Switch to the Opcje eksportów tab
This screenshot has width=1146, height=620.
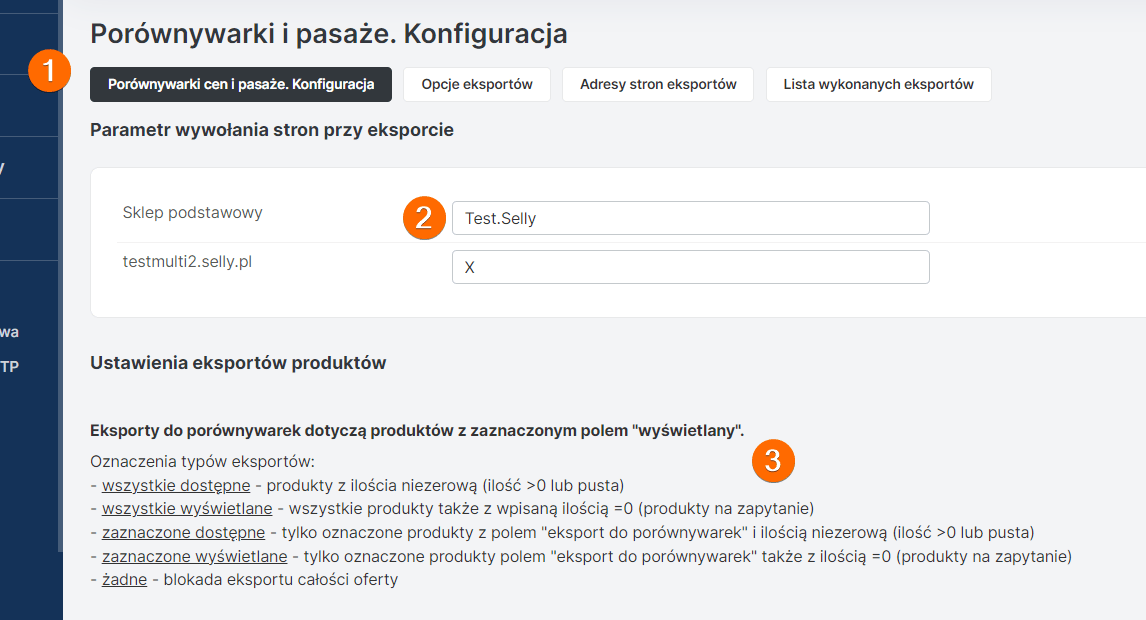click(x=477, y=85)
